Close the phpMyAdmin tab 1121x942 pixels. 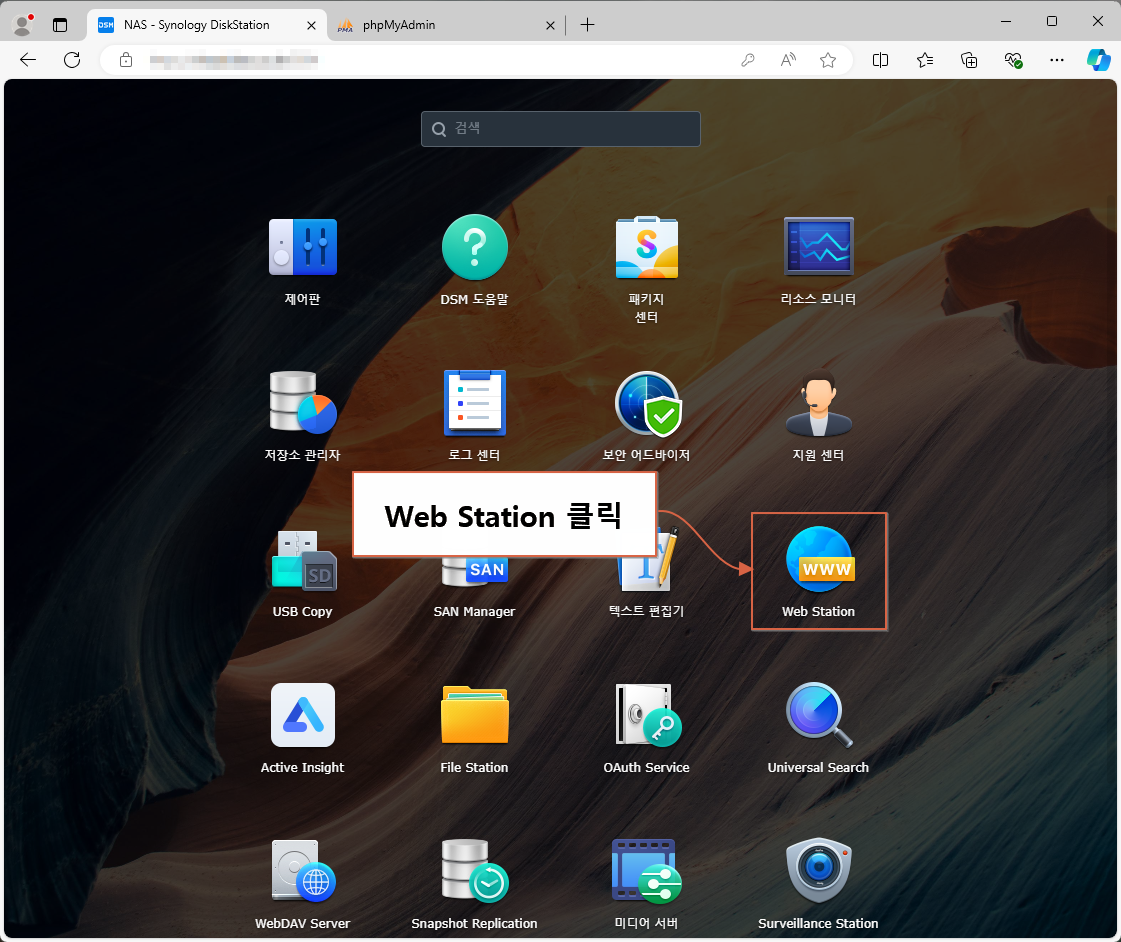550,25
